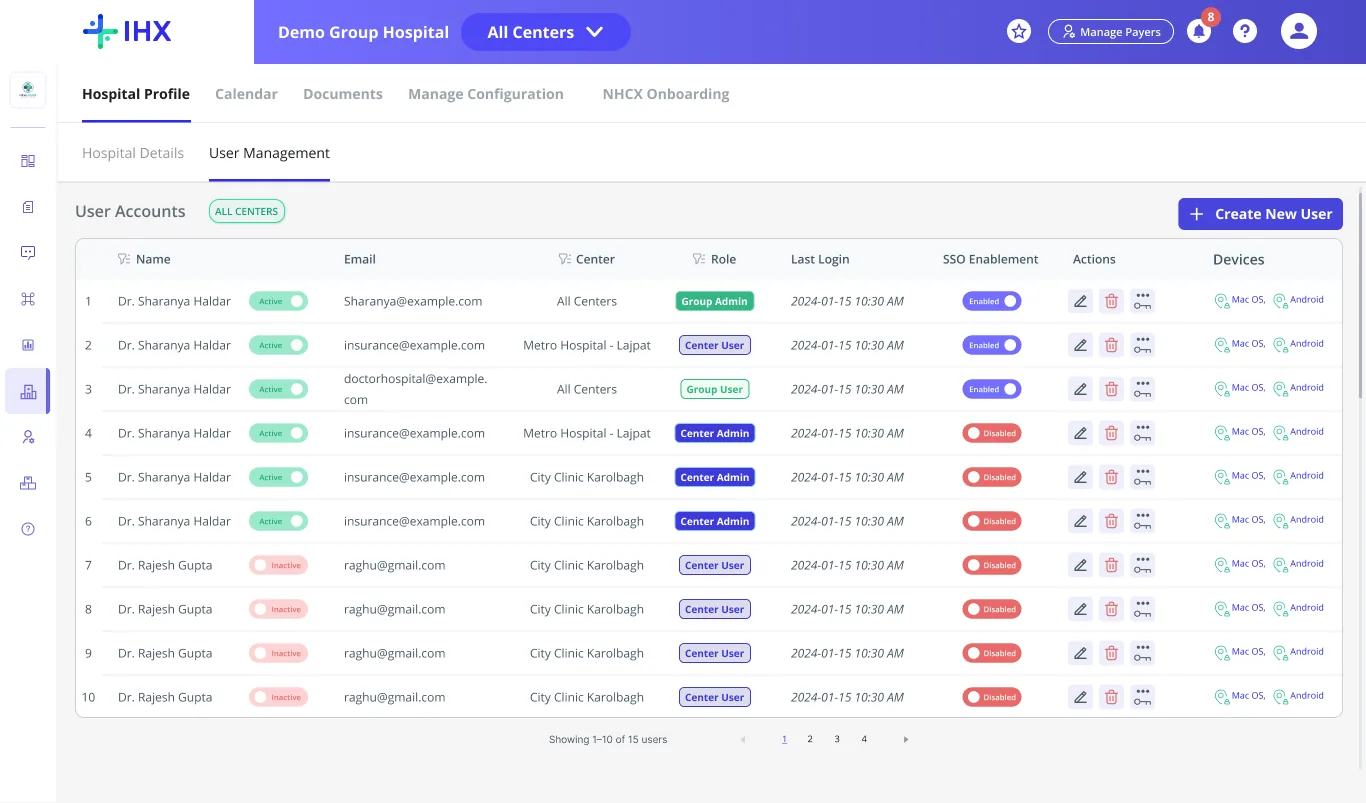The height and width of the screenshot is (803, 1366).
Task: Open the Role column filter
Action: tap(699, 259)
